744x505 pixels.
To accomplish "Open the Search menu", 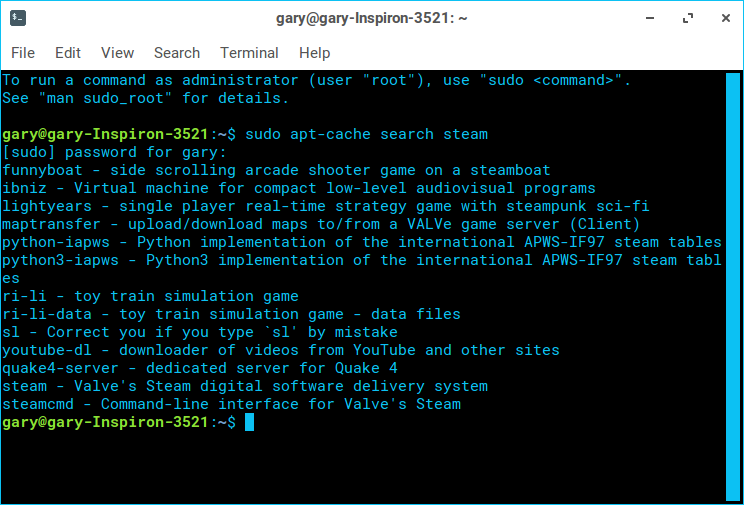I will 177,53.
